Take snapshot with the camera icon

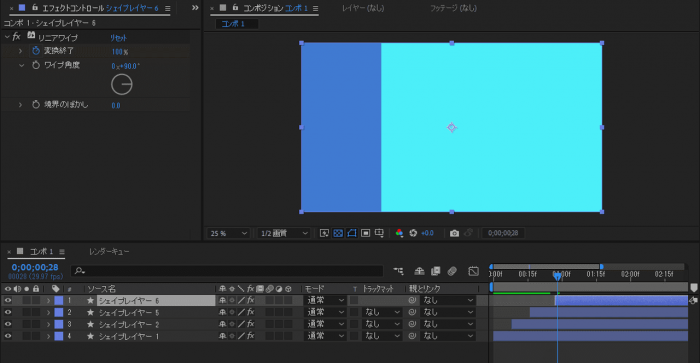pos(454,233)
